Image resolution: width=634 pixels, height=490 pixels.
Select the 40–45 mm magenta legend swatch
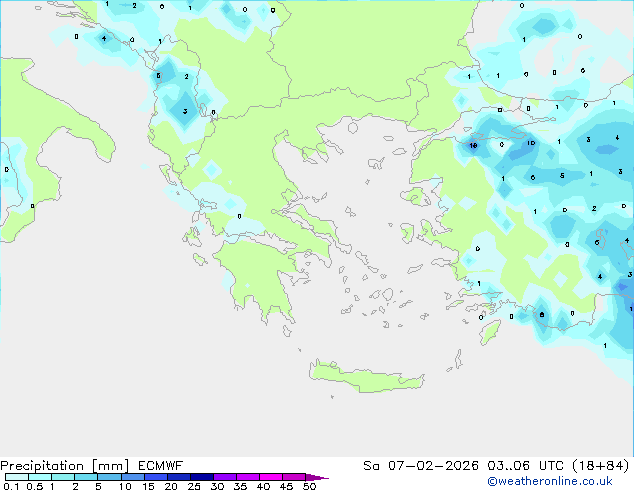point(271,477)
